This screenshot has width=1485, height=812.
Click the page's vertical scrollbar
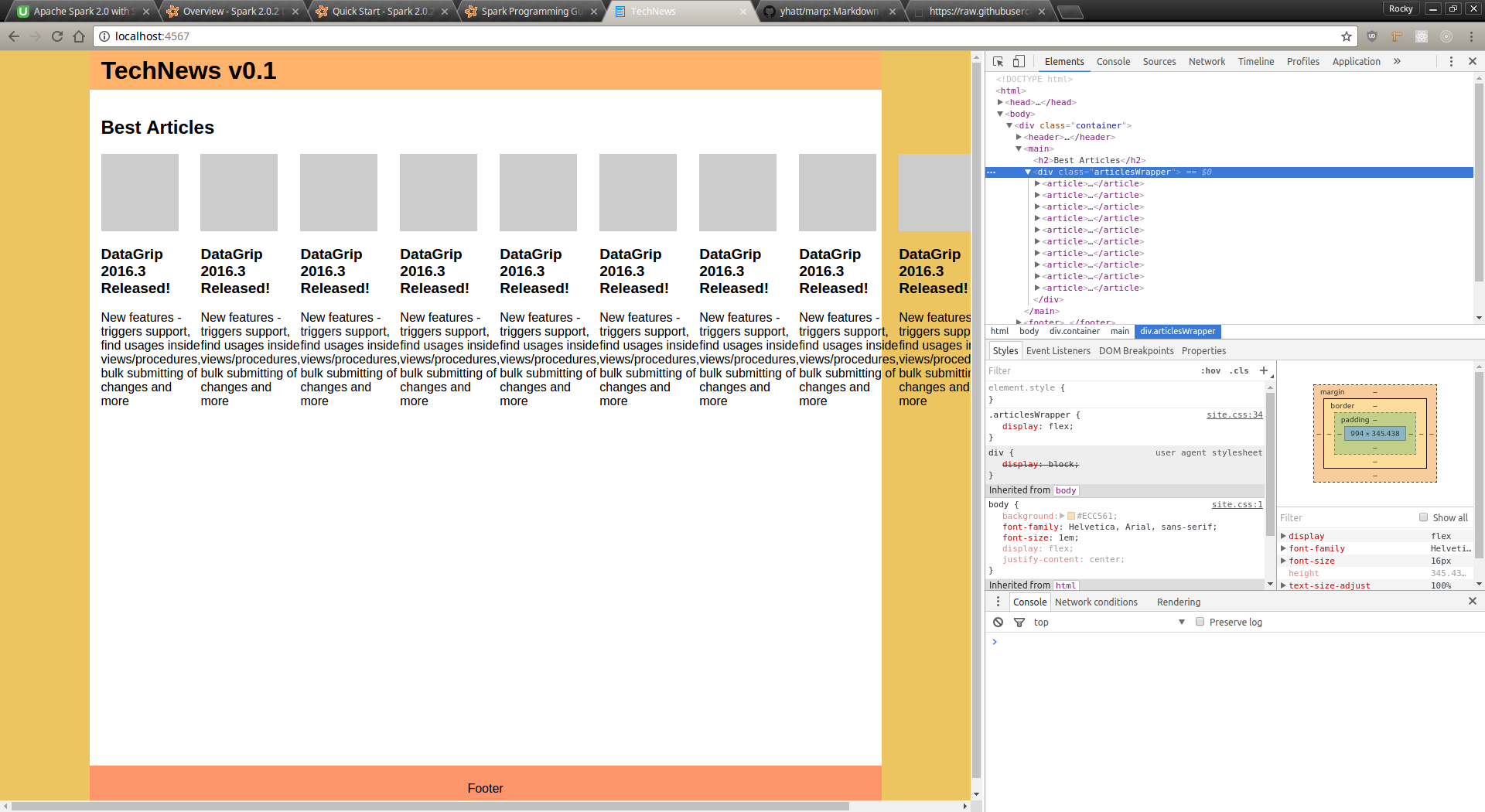(976, 421)
